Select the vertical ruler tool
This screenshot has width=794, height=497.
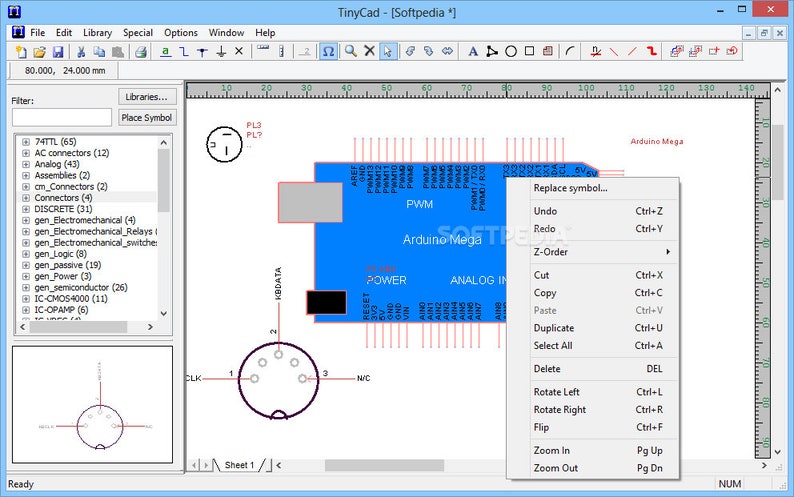pyautogui.click(x=282, y=51)
